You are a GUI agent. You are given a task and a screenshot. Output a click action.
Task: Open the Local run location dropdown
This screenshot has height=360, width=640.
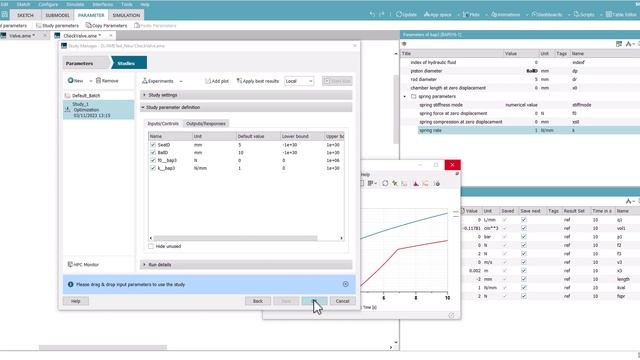click(x=299, y=81)
